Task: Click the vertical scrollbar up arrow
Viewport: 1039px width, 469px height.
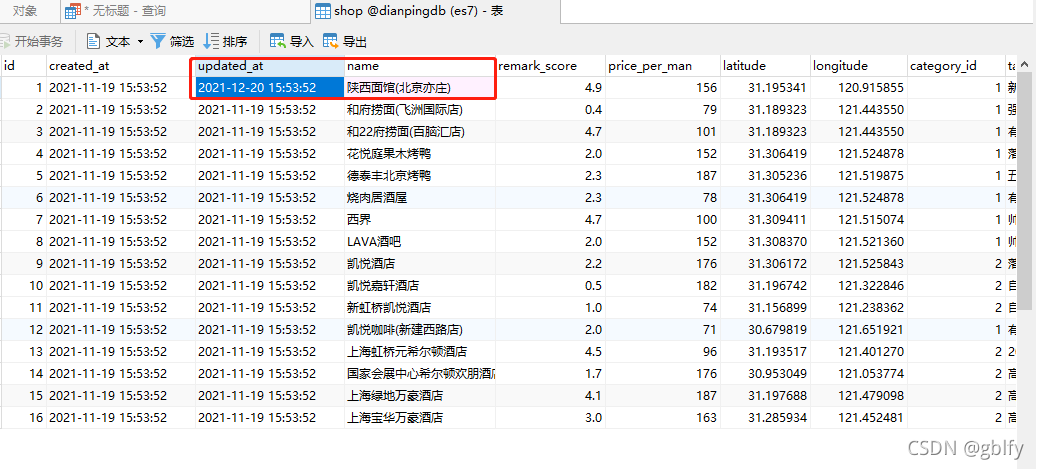Action: tap(1025, 64)
